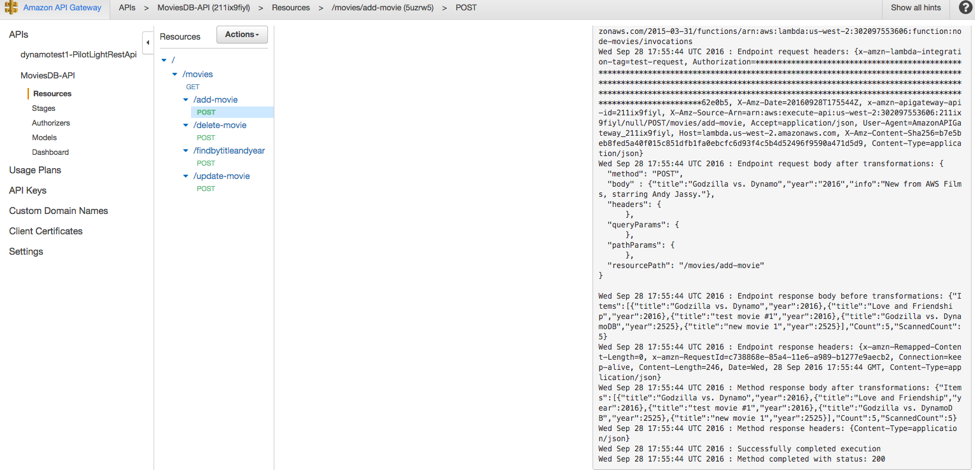The height and width of the screenshot is (470, 975).
Task: Collapse the /update-movie resource arrow
Action: (x=186, y=176)
